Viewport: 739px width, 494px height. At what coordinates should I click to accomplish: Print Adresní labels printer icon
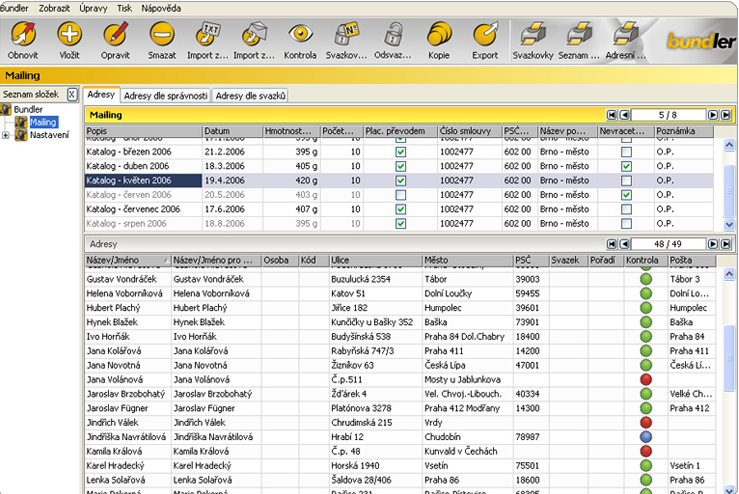click(625, 34)
